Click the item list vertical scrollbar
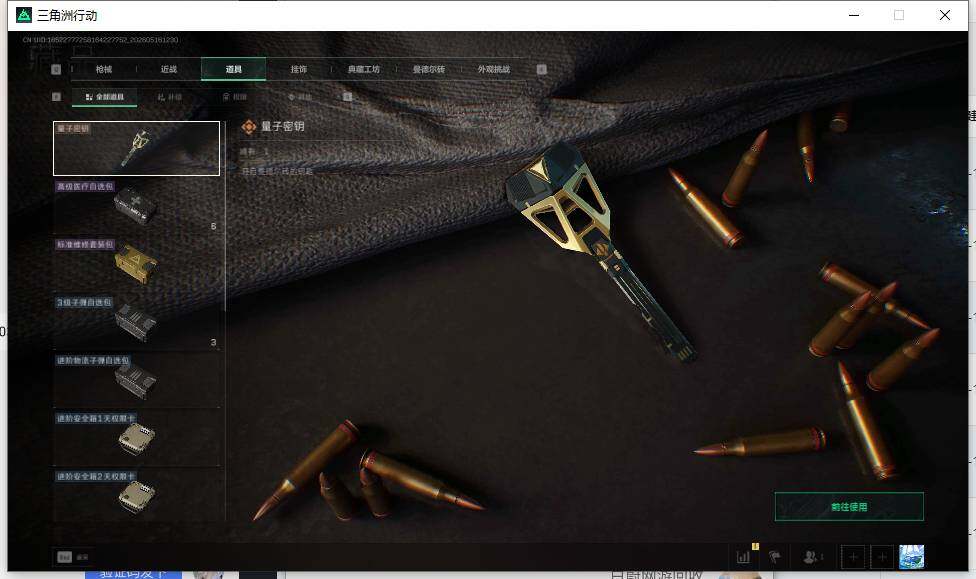This screenshot has width=976, height=579. 225,218
